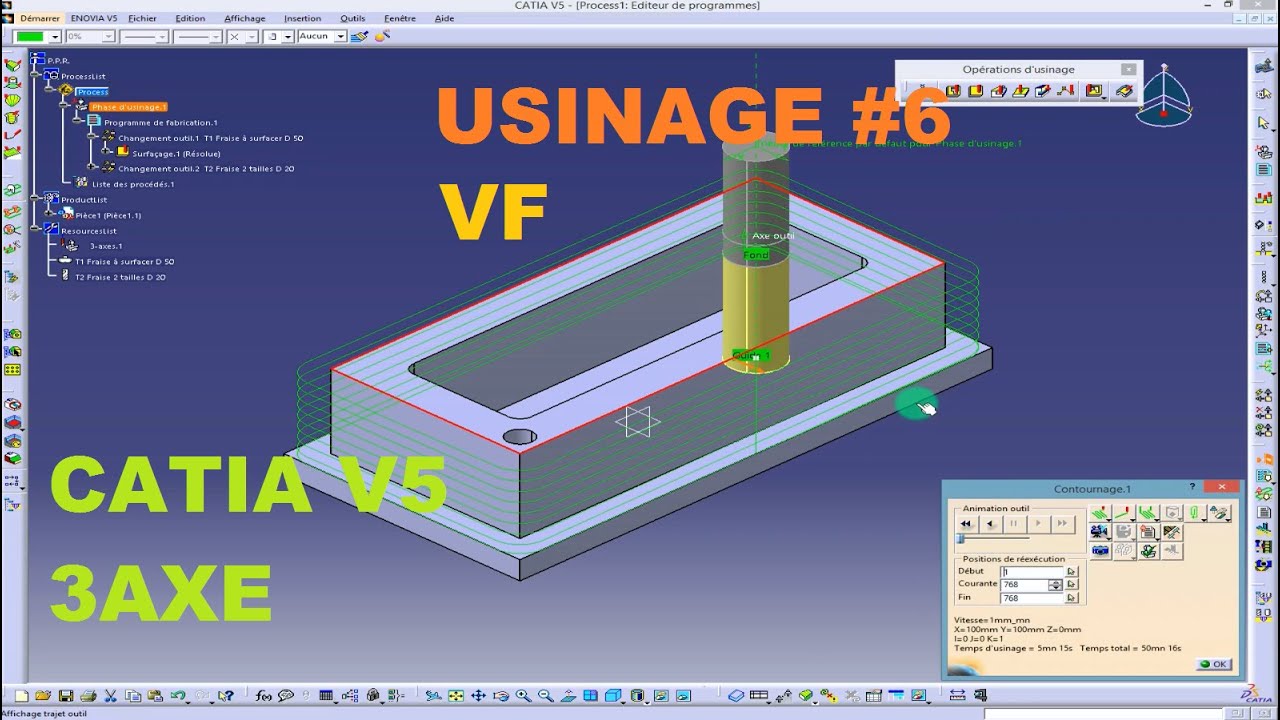Open the Affichage menu
This screenshot has width=1280, height=720.
click(x=245, y=18)
